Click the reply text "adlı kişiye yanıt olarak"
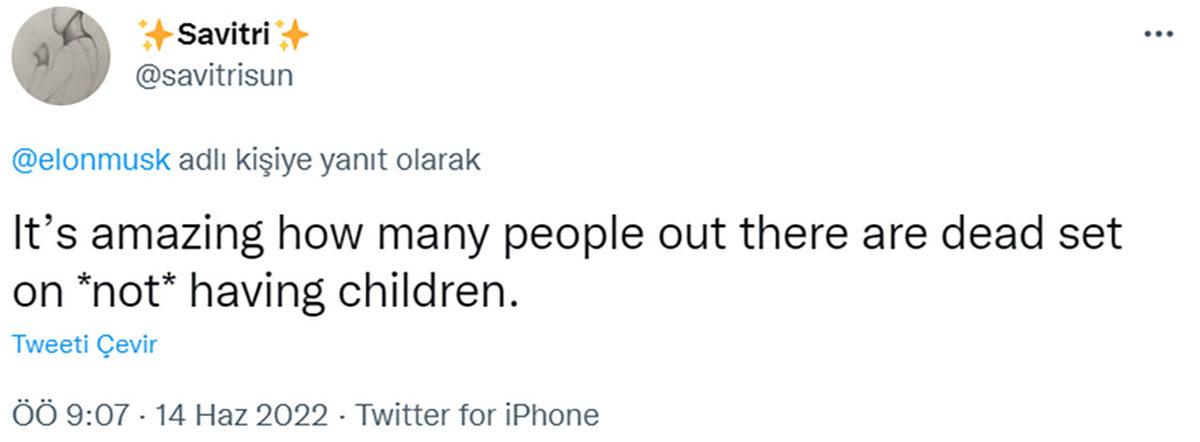The image size is (1200, 442). [x=329, y=160]
